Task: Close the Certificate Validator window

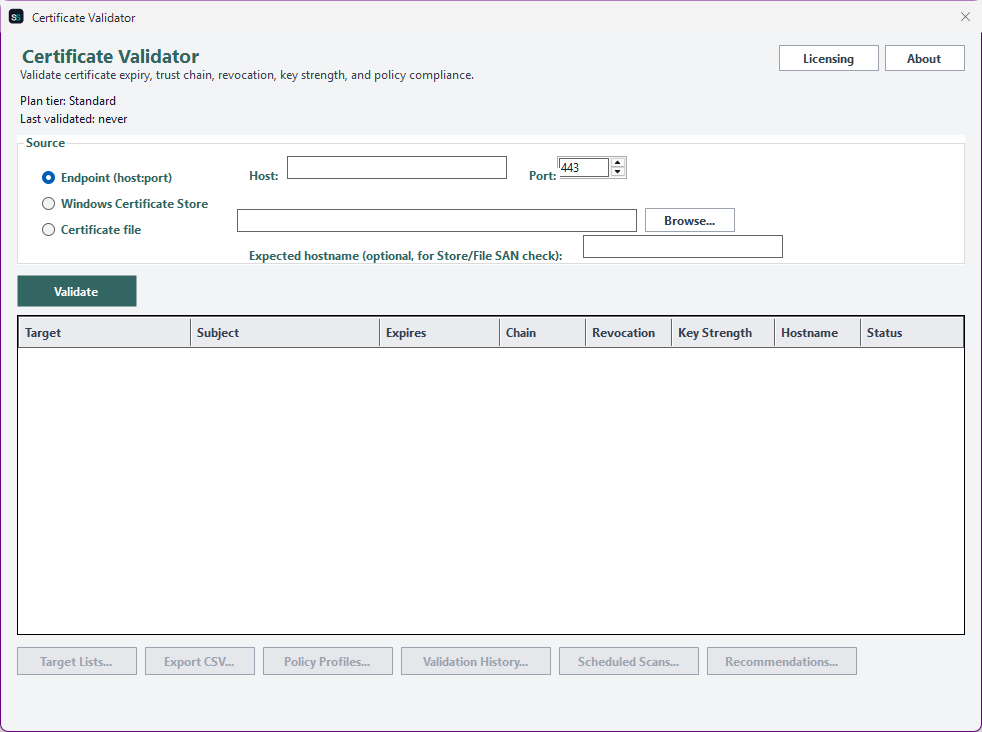Action: 965,17
